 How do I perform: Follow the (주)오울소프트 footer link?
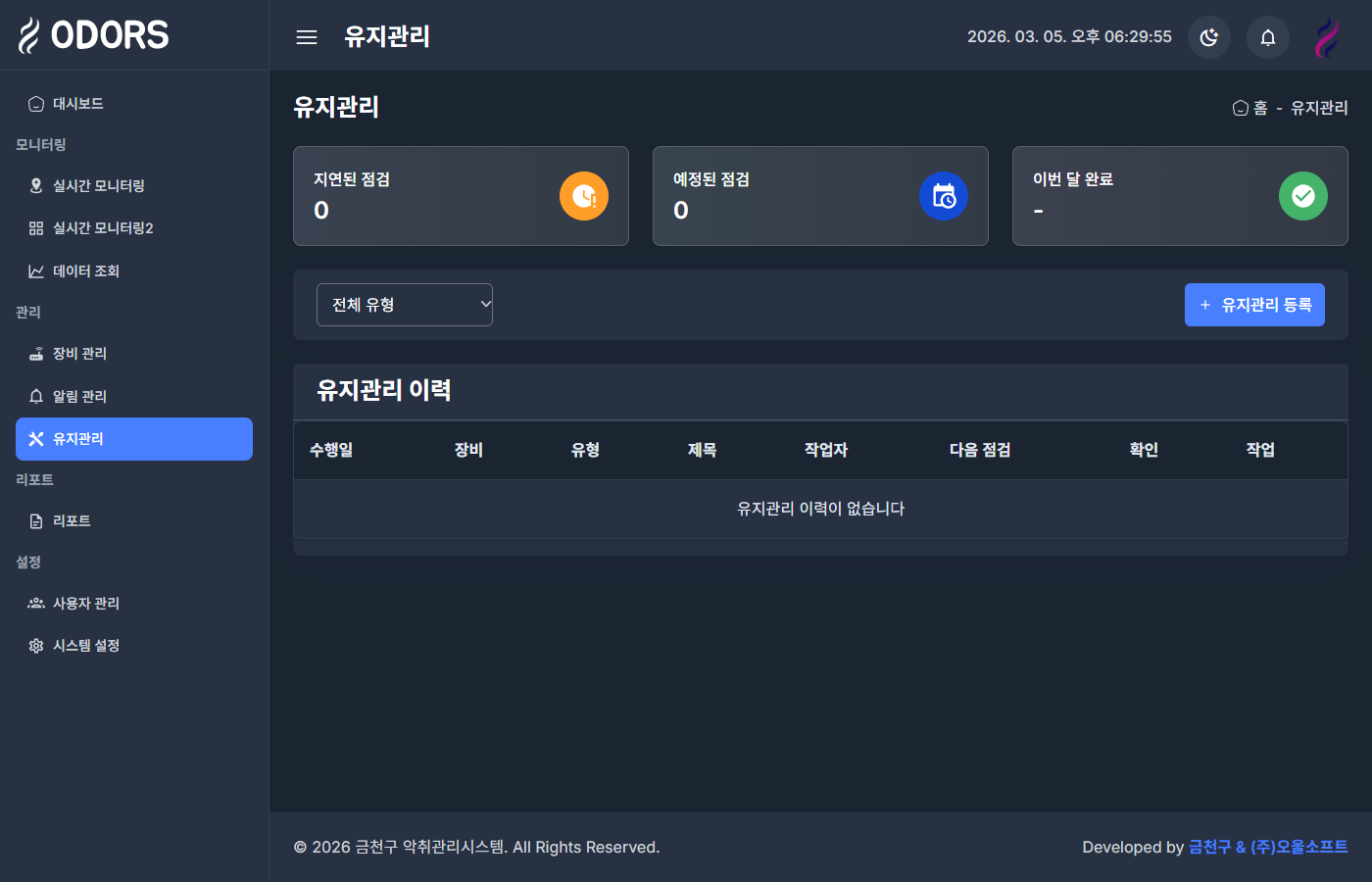1310,847
